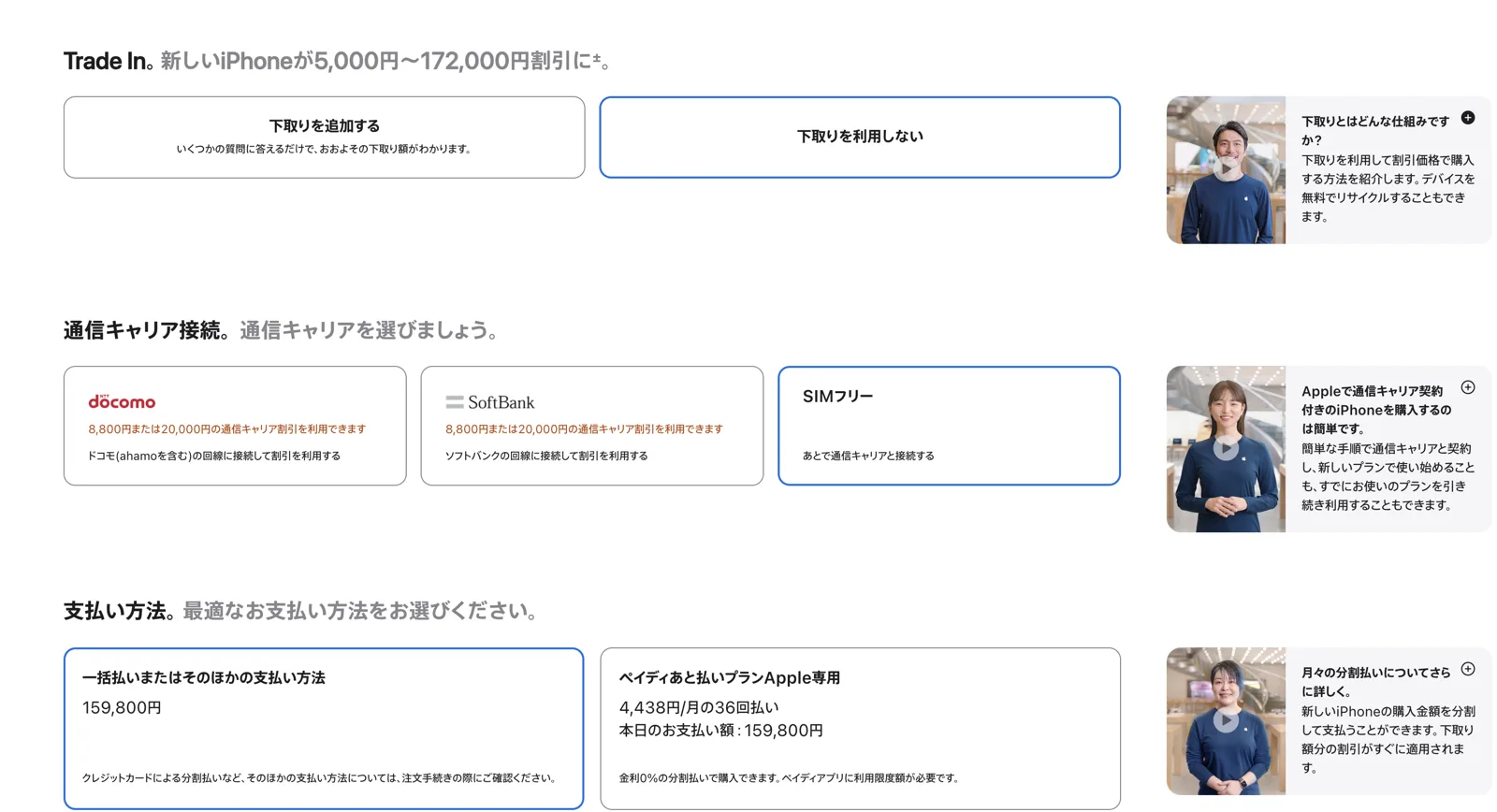Image resolution: width=1497 pixels, height=812 pixels.
Task: Click the いくつかの質問に答えるだけで description
Action: coord(324,149)
